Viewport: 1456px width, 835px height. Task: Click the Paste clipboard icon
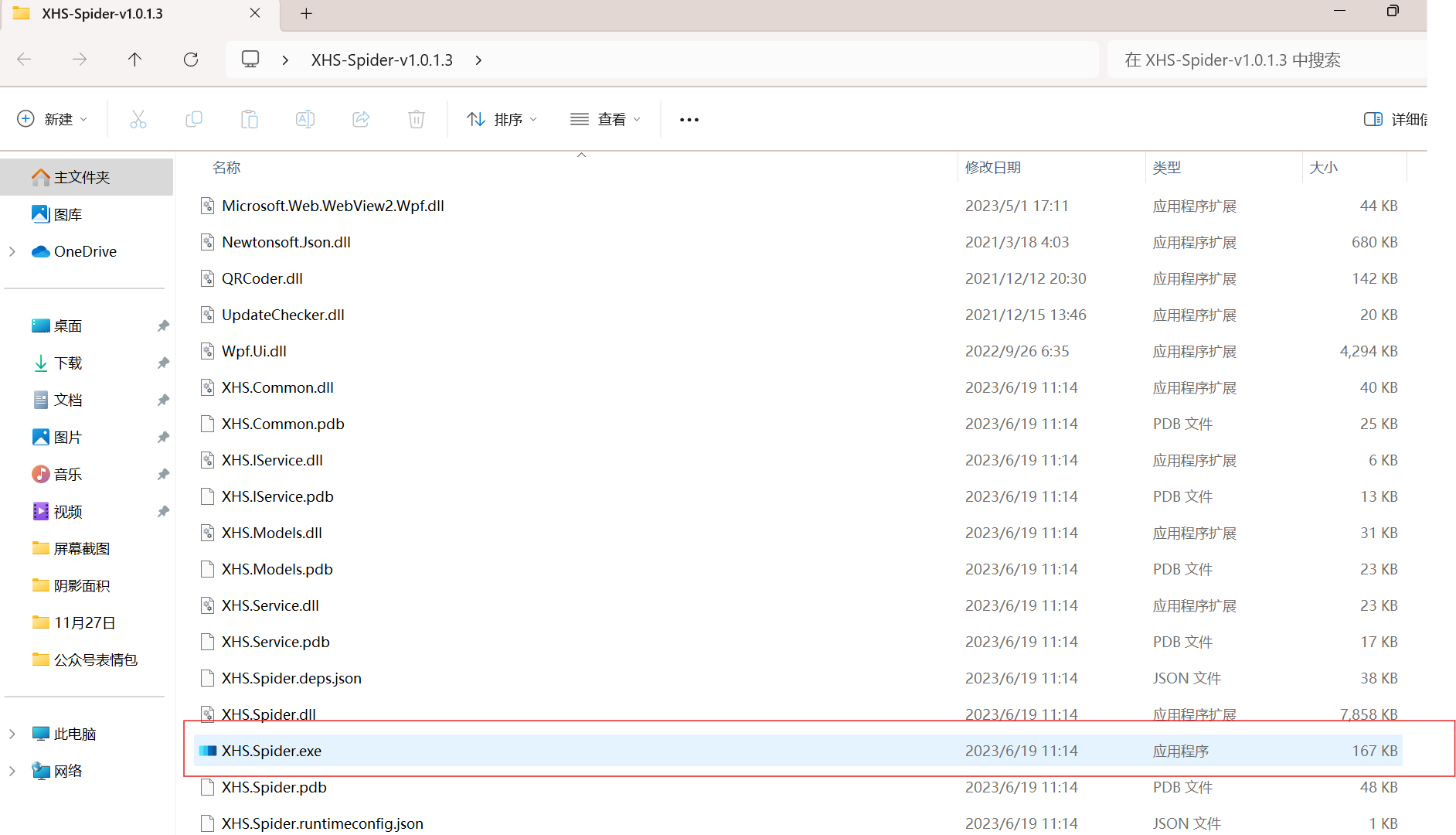pos(250,119)
